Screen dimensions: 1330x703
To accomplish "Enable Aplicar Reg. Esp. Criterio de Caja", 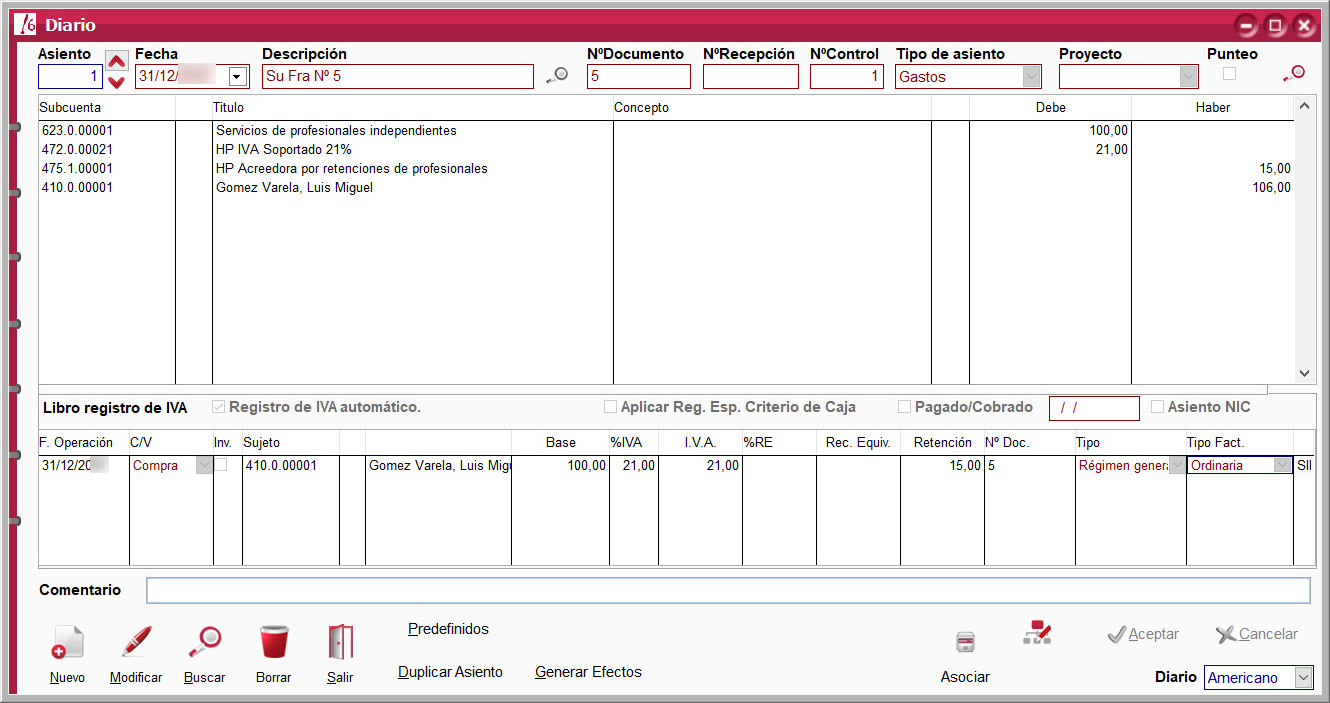I will tap(610, 407).
